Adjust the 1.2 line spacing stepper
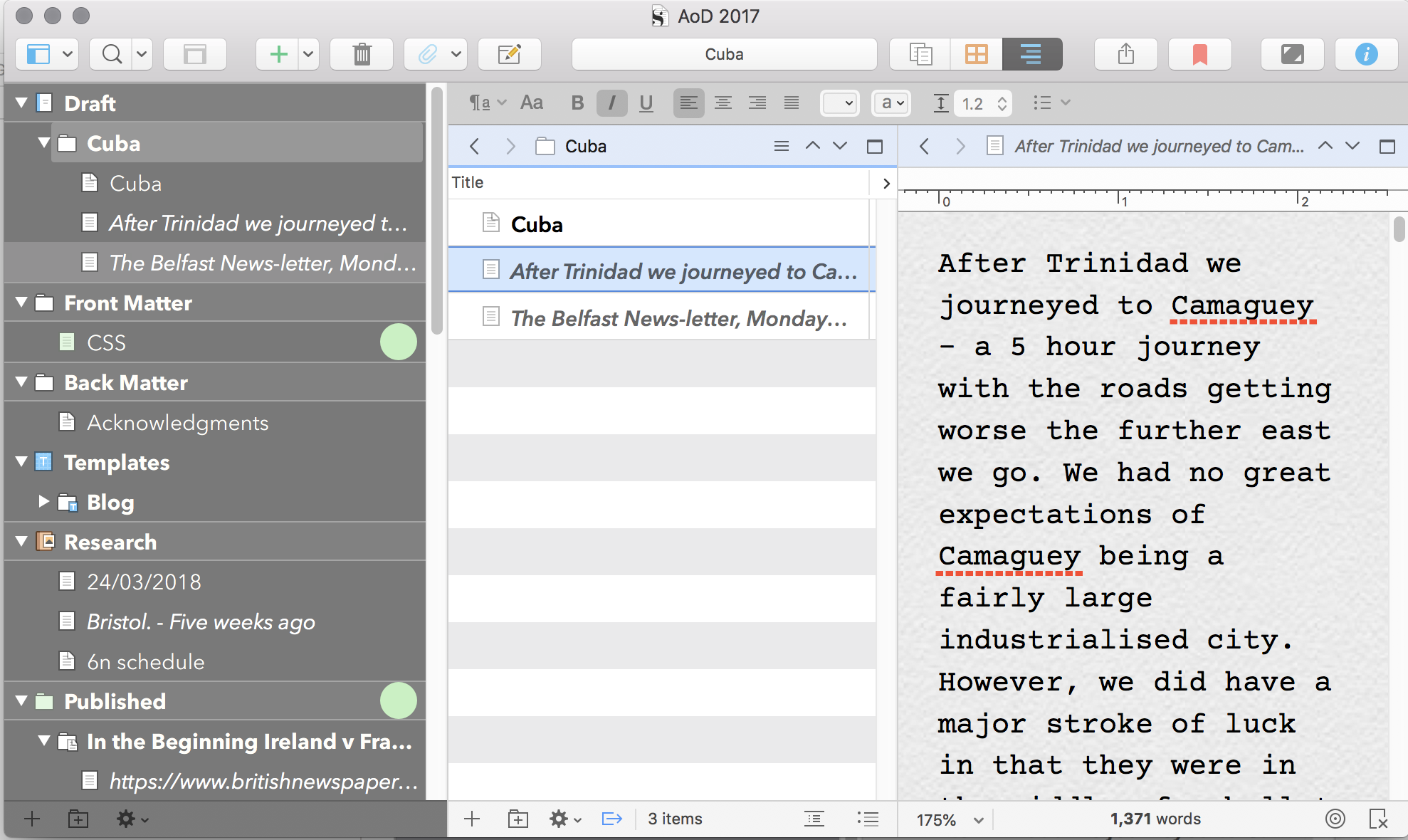1408x840 pixels. (1002, 103)
